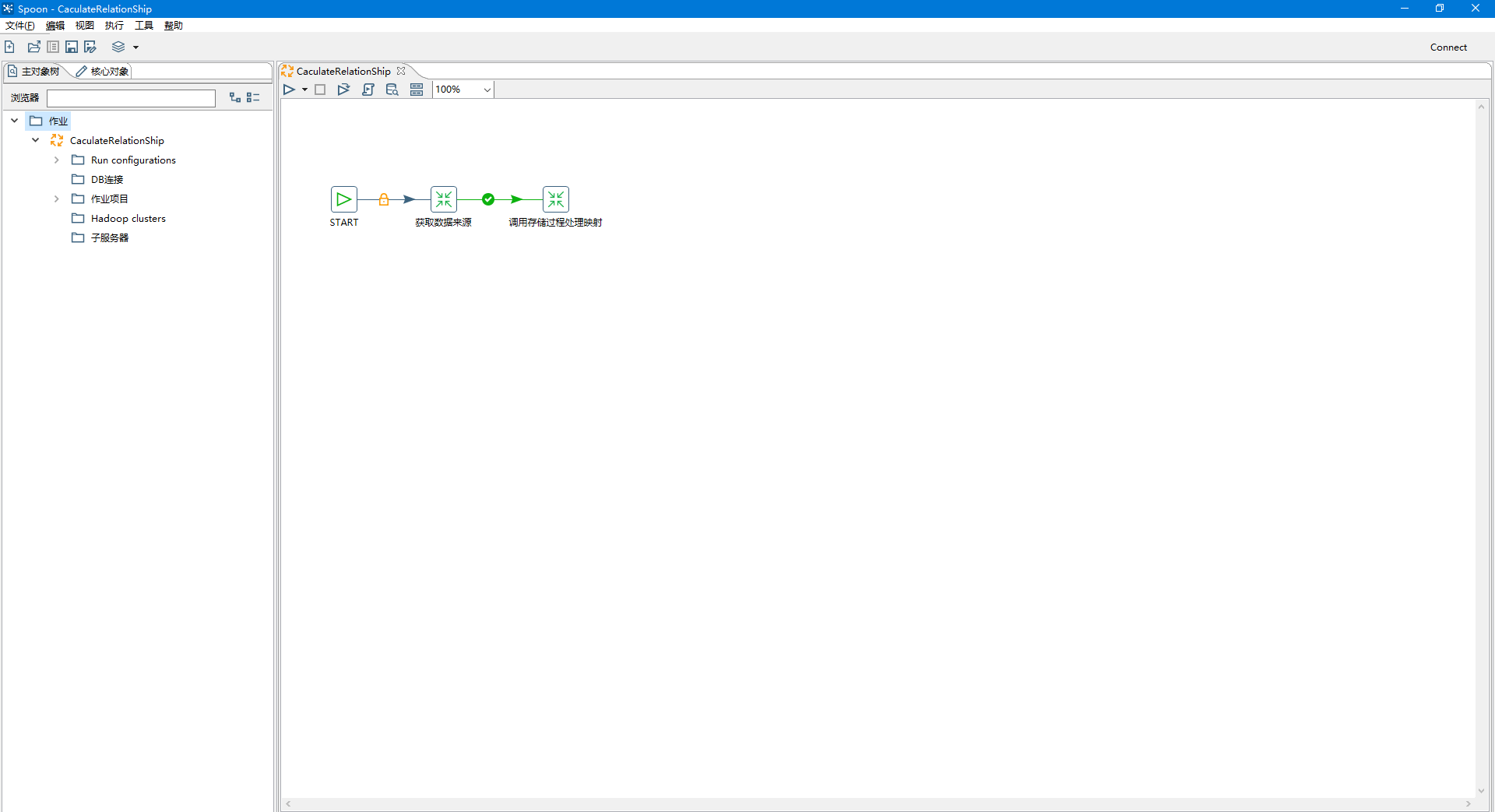The width and height of the screenshot is (1495, 812).
Task: Stop the running job
Action: 320,90
